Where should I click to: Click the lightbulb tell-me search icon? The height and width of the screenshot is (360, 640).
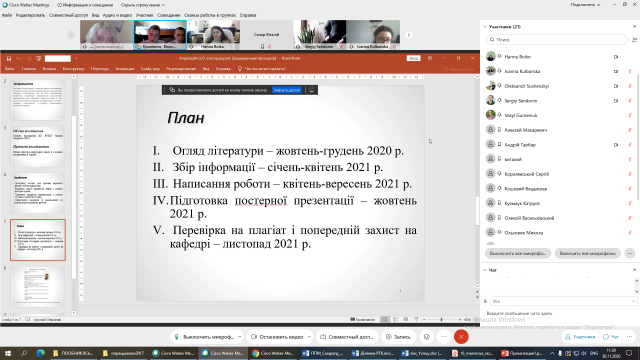(240, 69)
